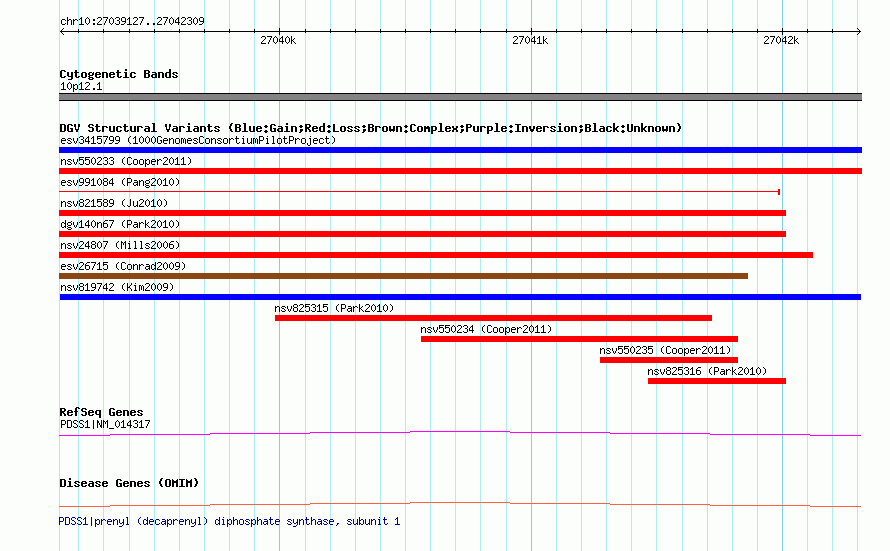Select the nsv550234 (Cooper2011) red bar
Viewport: 890px width, 551px height.
[x=580, y=339]
